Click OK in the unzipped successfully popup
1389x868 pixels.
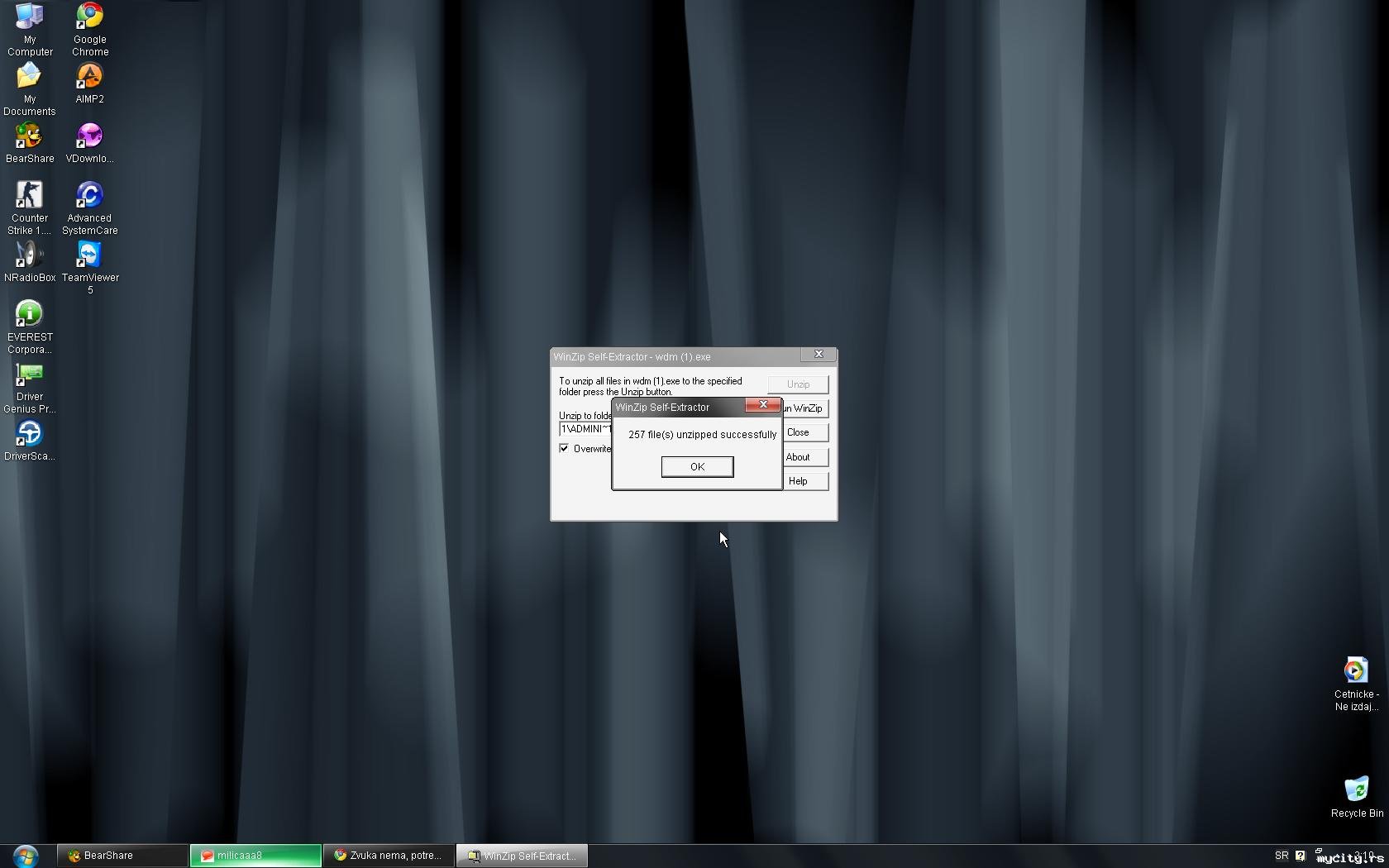[x=697, y=467]
